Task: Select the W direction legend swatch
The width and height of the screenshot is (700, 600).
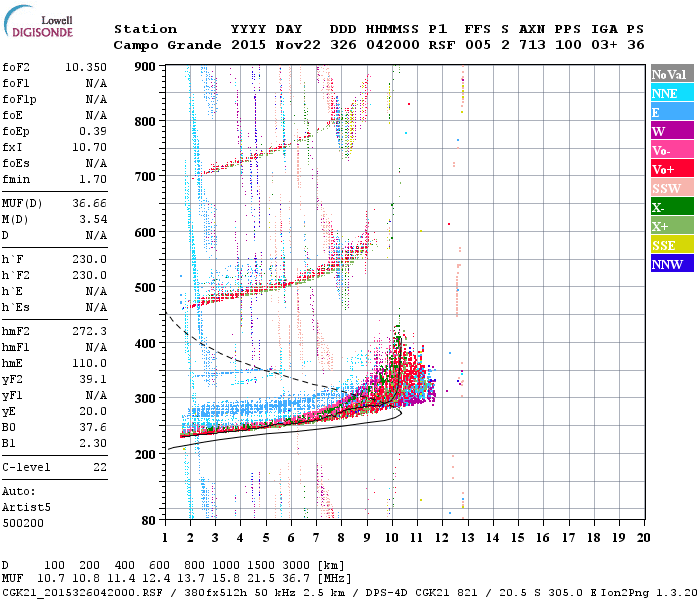Action: click(672, 131)
